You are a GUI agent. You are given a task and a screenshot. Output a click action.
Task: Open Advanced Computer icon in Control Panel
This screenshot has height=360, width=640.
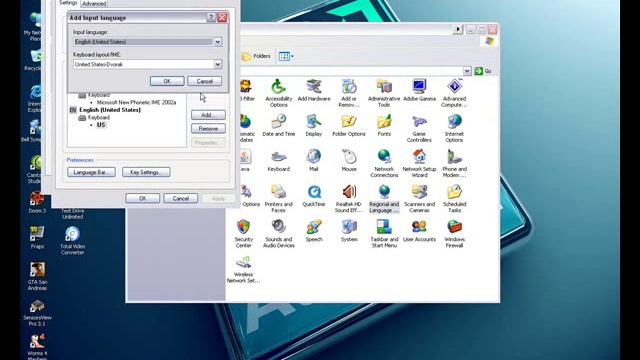454,93
